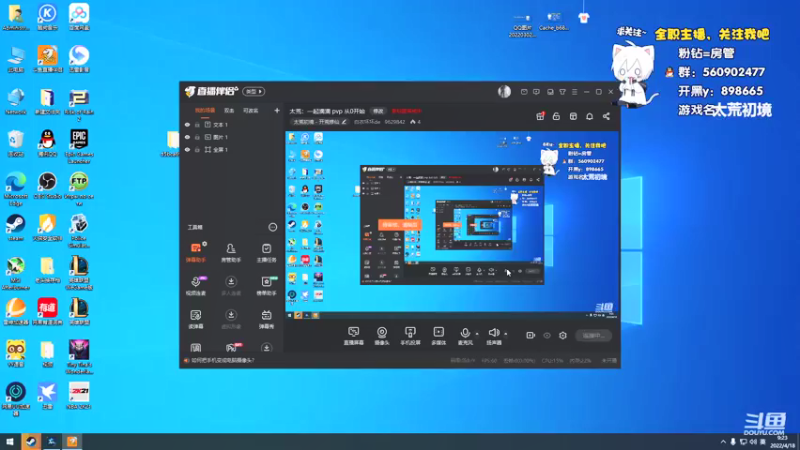Mute the 扬声器 speaker
This screenshot has width=800, height=450.
(493, 336)
